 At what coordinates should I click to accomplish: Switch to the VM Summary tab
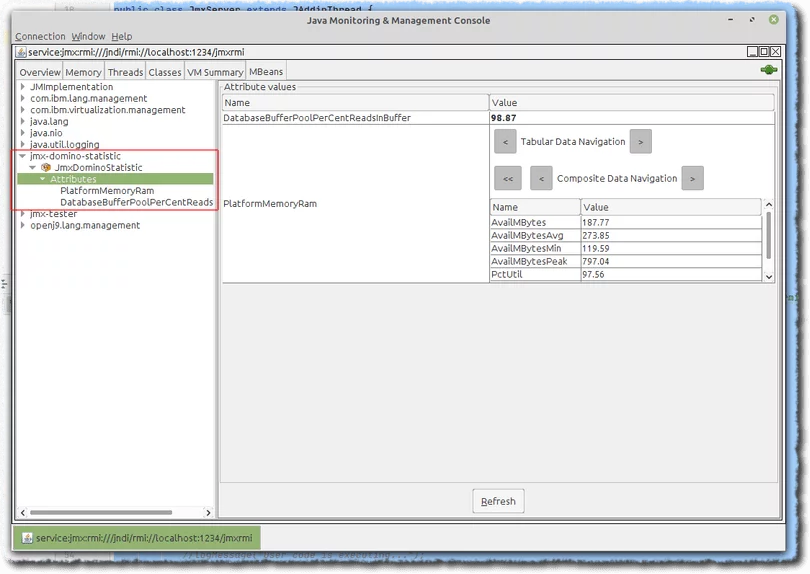point(216,72)
